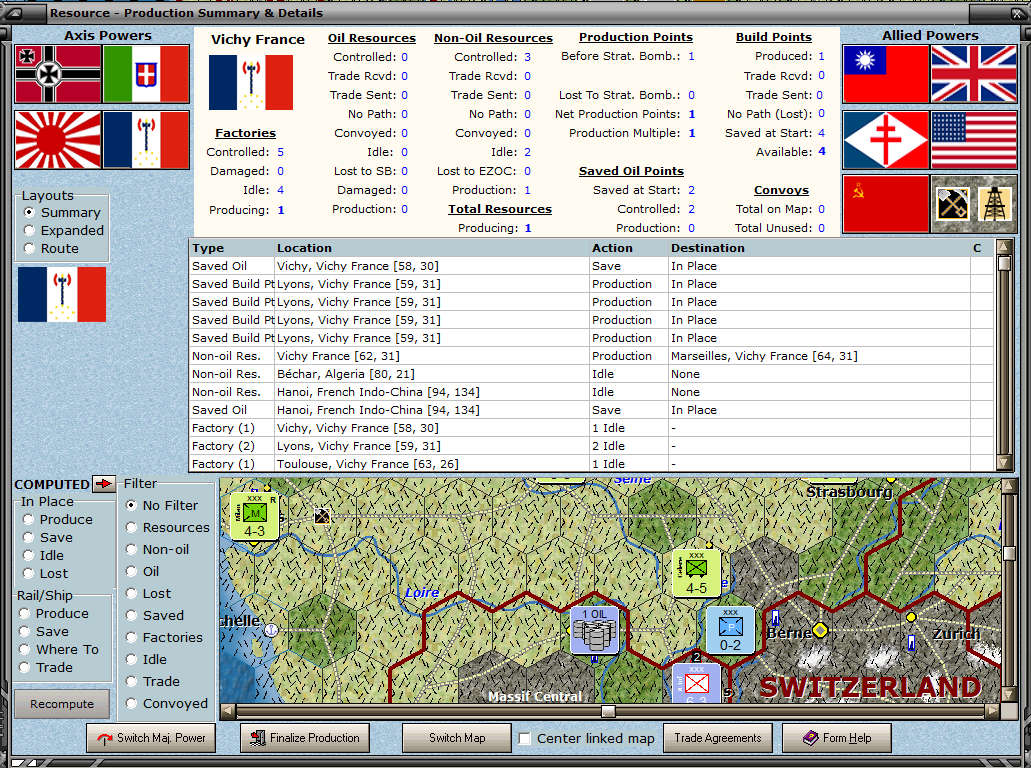Select the 1 OIL resource stack on the map
Viewport: 1031px width, 768px height.
[x=594, y=630]
